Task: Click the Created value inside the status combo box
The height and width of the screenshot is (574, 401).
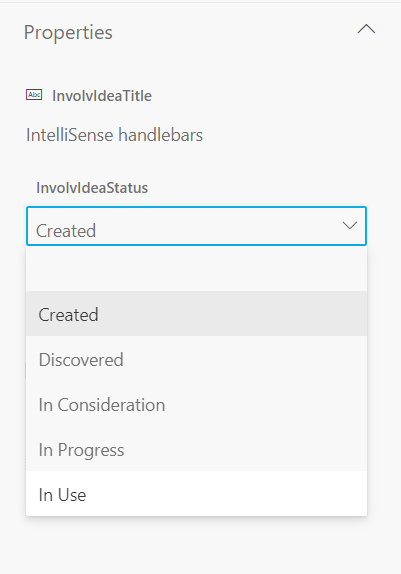Action: coord(66,231)
